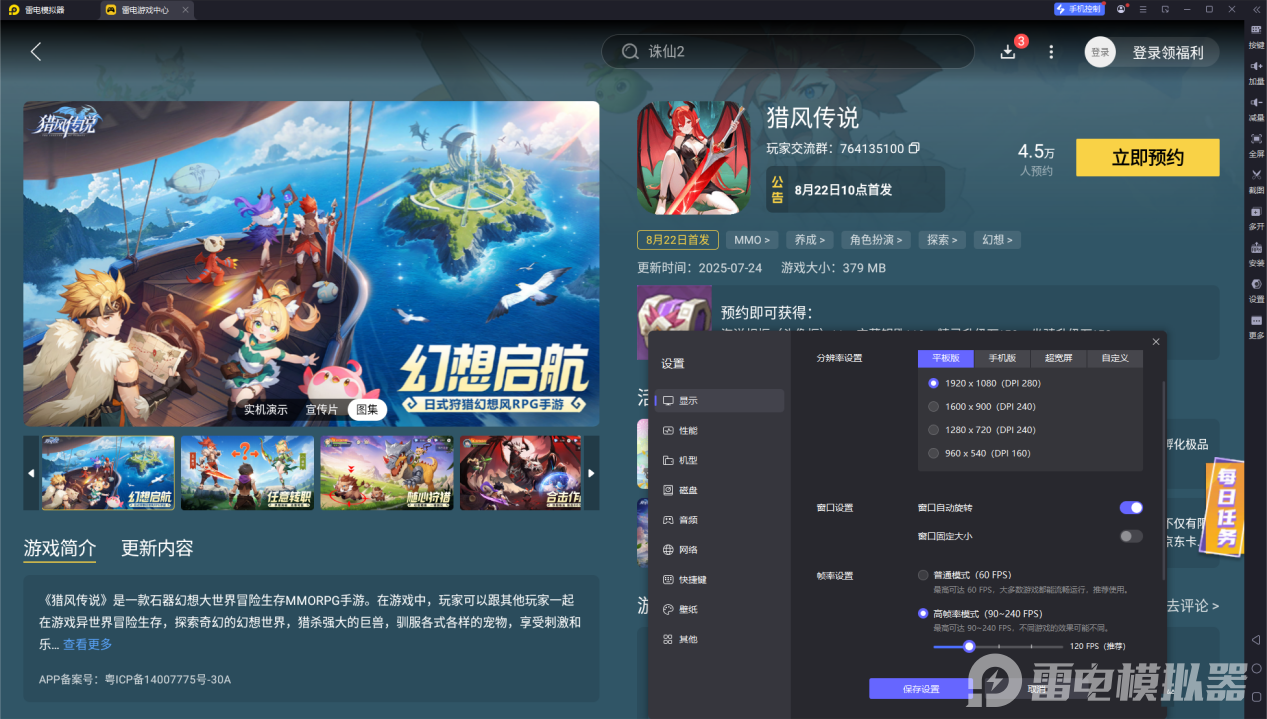Screen dimensions: 1267x719
Task: Show next screenshot thumbnails with right arrow
Action: pyautogui.click(x=591, y=473)
